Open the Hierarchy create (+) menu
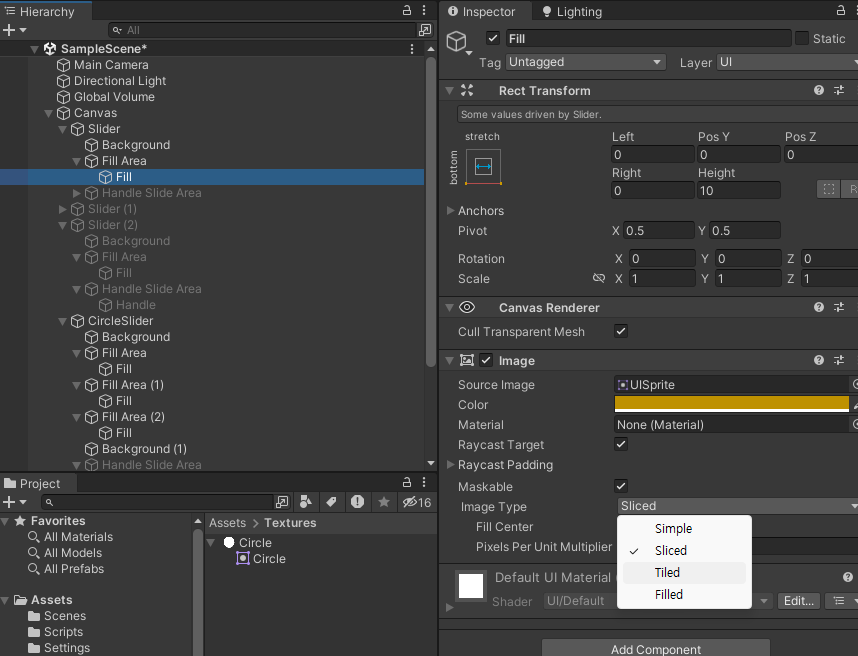 pos(14,30)
